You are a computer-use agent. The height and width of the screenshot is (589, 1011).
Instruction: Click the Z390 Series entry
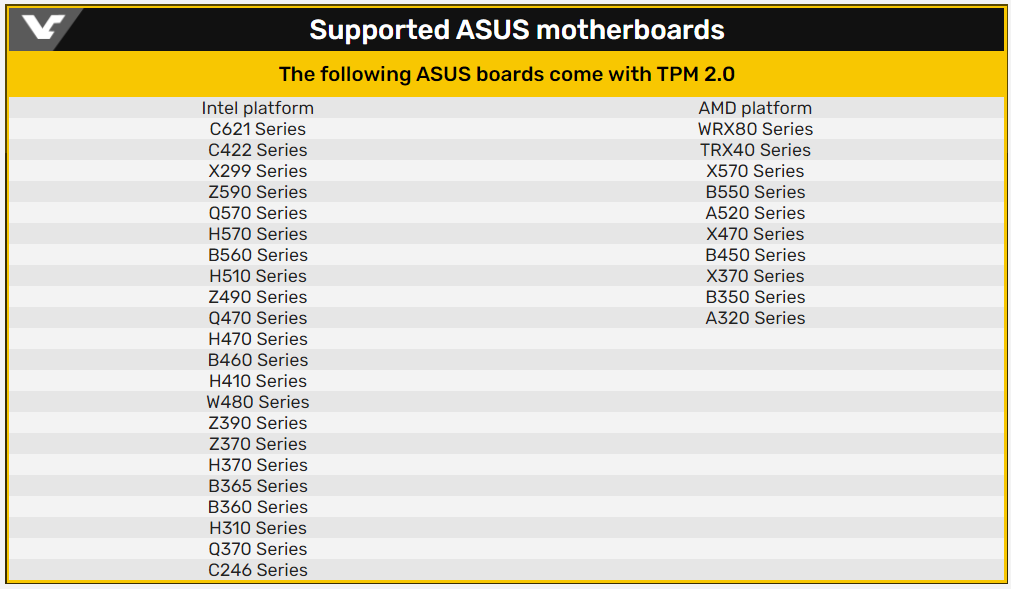[x=257, y=423]
